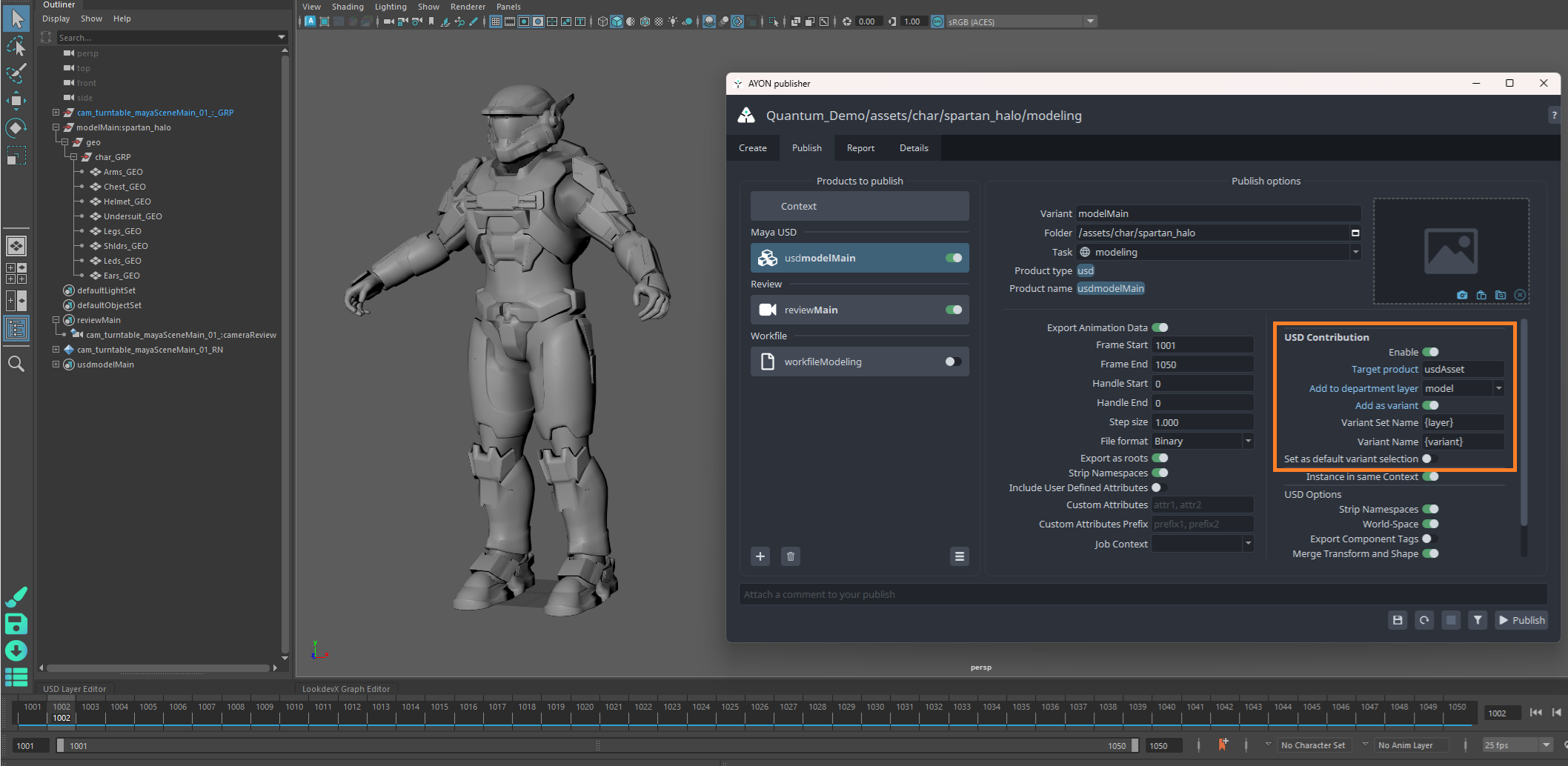Click the plus icon to add product
The image size is (1568, 766).
(760, 556)
